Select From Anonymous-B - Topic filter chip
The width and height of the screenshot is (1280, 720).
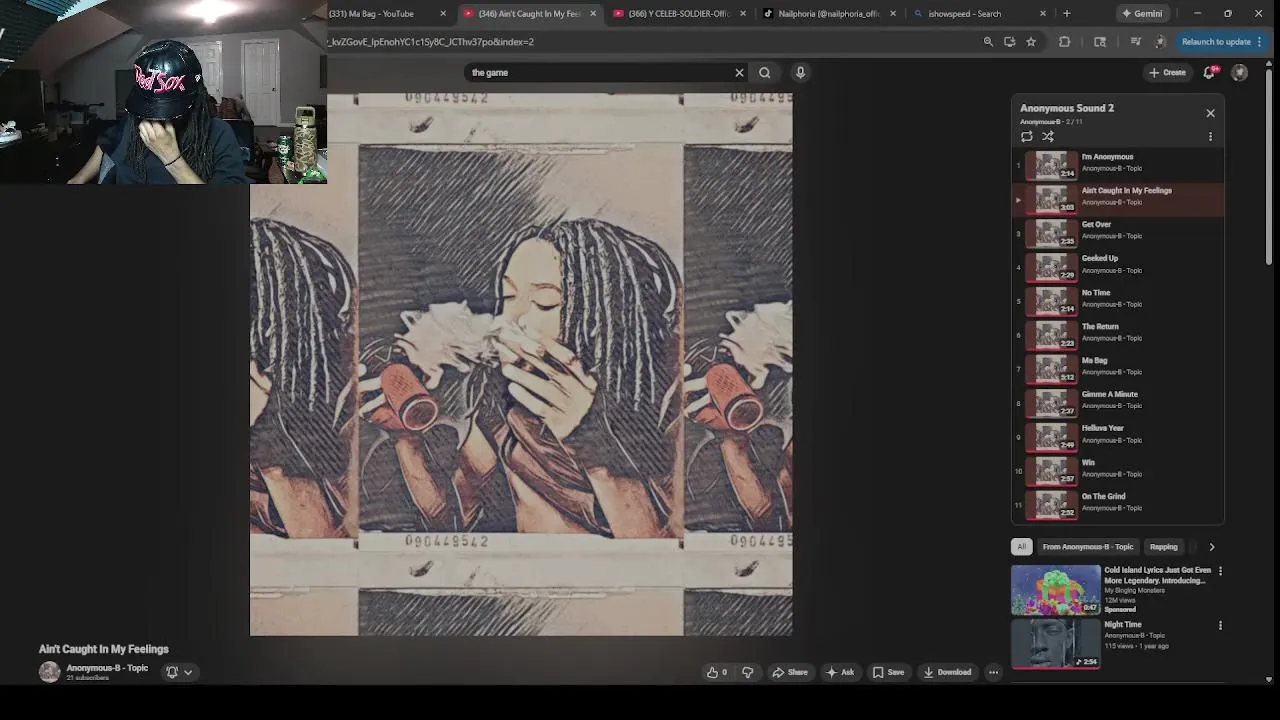pos(1088,547)
